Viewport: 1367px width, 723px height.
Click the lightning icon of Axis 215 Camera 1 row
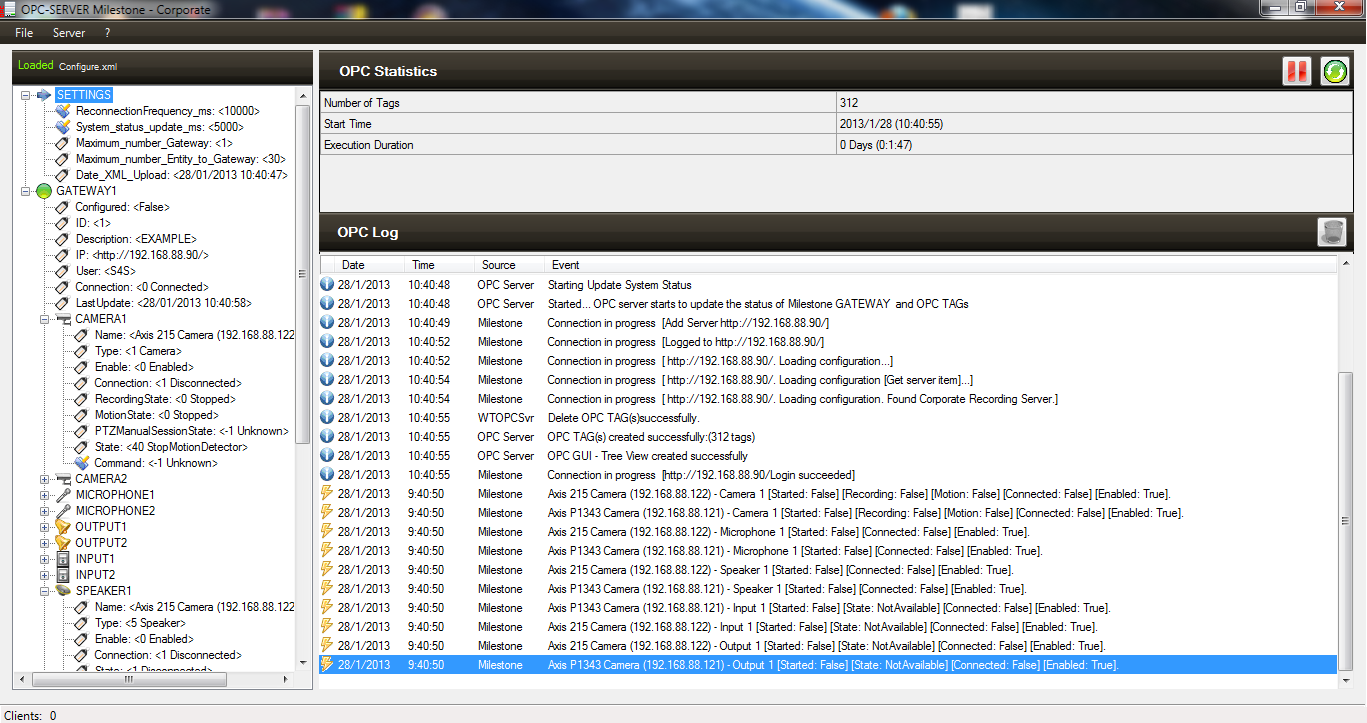(x=327, y=494)
